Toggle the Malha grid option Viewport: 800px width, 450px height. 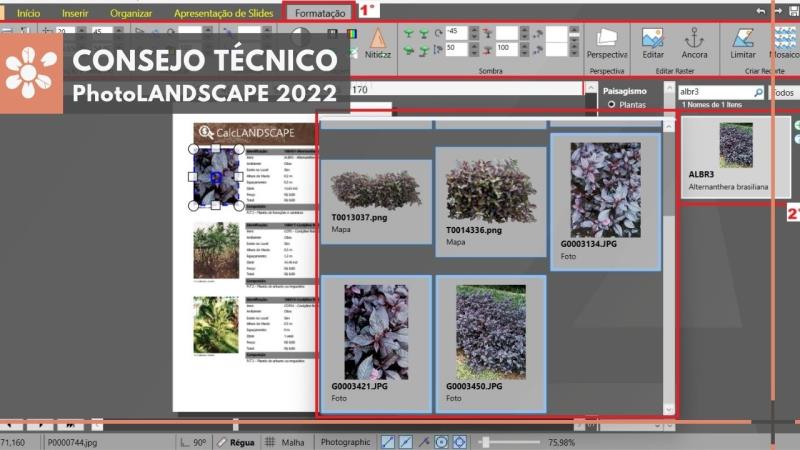pyautogui.click(x=285, y=442)
